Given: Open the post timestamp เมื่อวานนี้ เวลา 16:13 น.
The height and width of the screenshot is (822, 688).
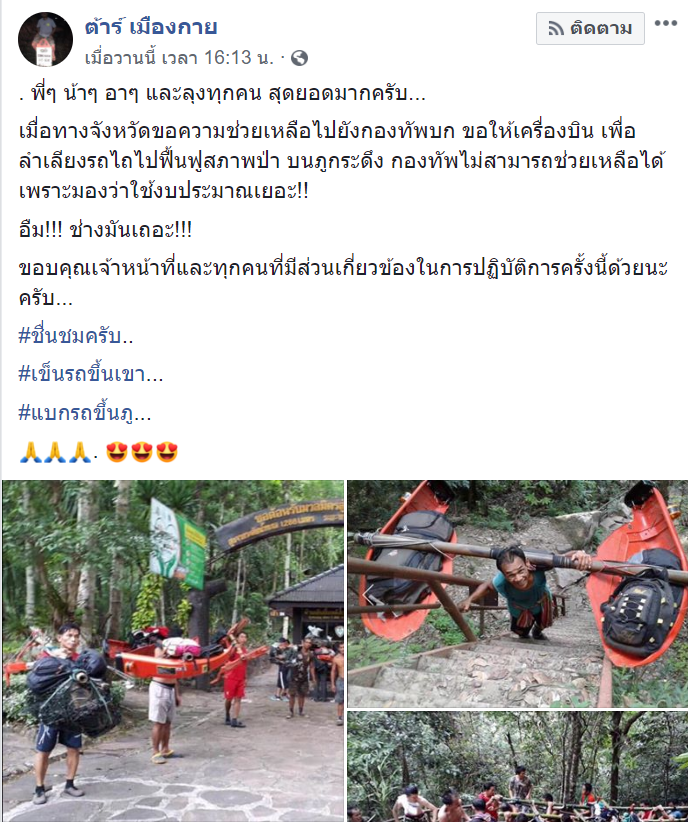Looking at the screenshot, I should click(x=179, y=58).
